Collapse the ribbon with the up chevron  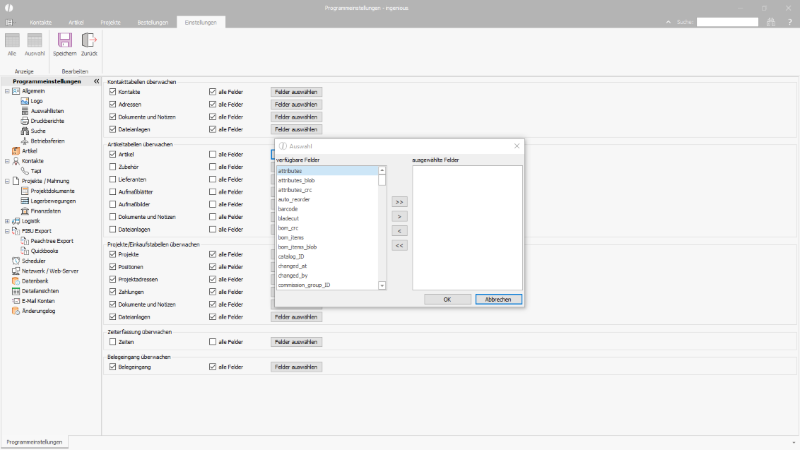click(x=668, y=22)
